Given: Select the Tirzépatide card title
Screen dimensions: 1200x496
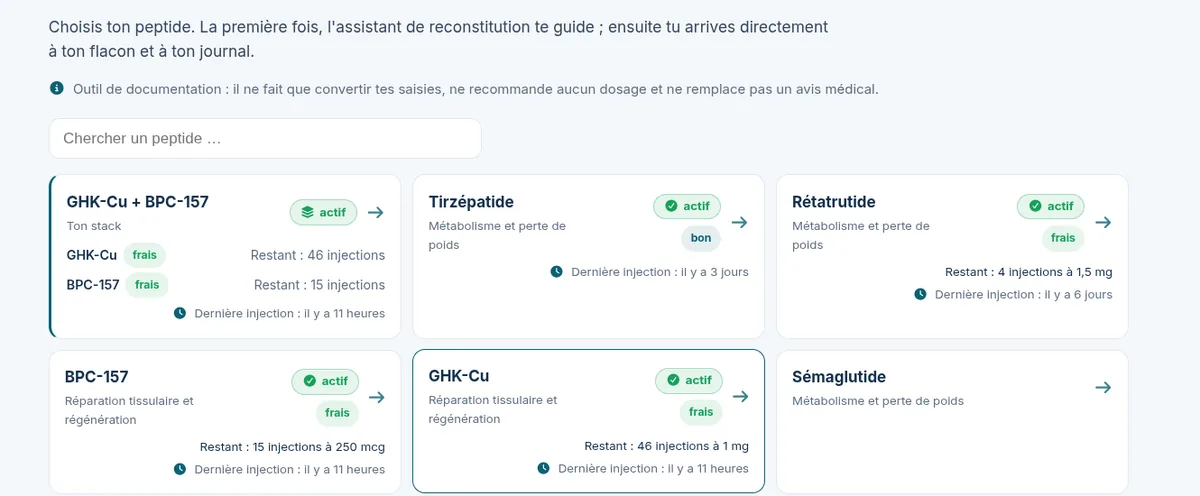Looking at the screenshot, I should pos(471,202).
